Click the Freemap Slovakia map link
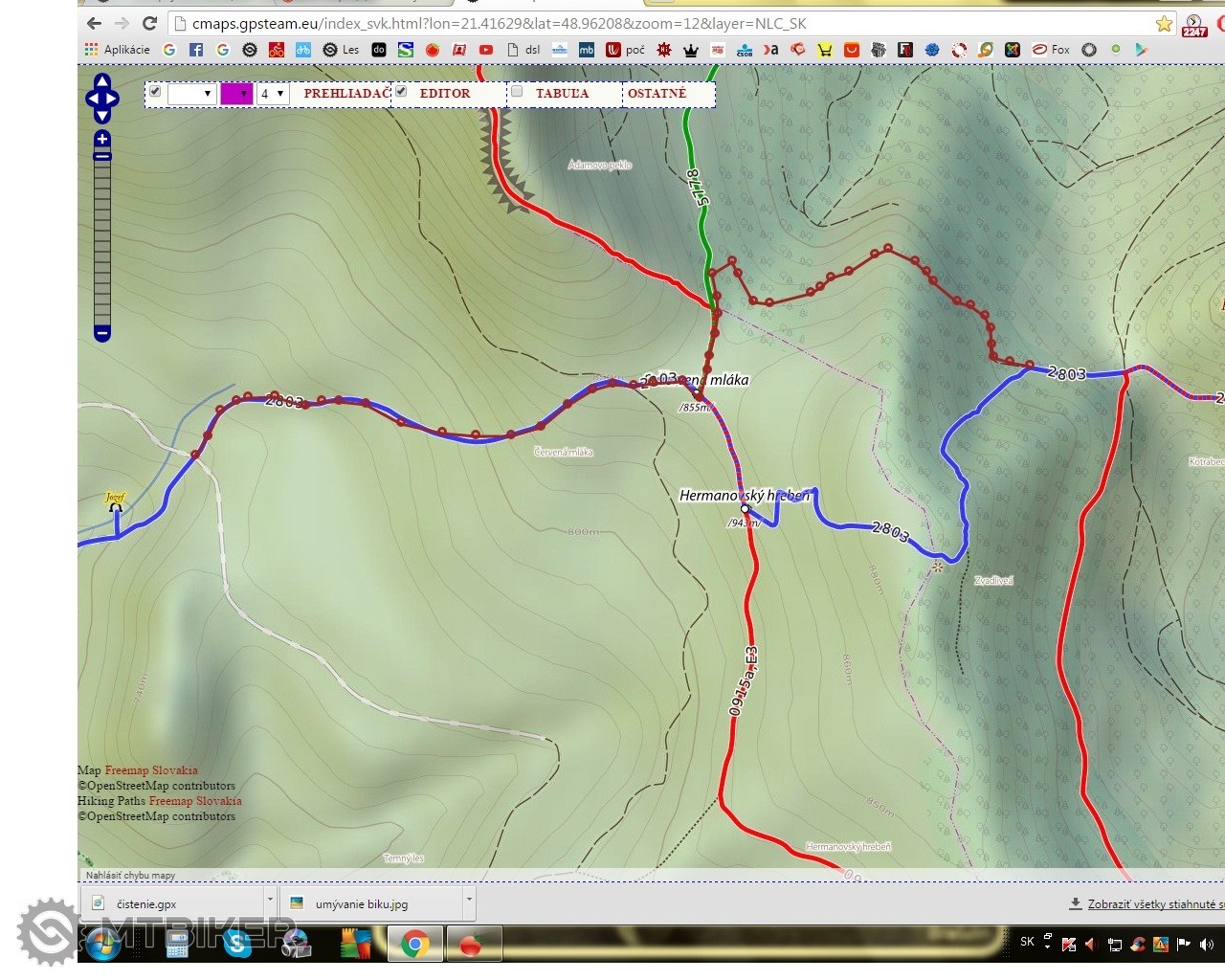The height and width of the screenshot is (980, 1225). tap(151, 770)
